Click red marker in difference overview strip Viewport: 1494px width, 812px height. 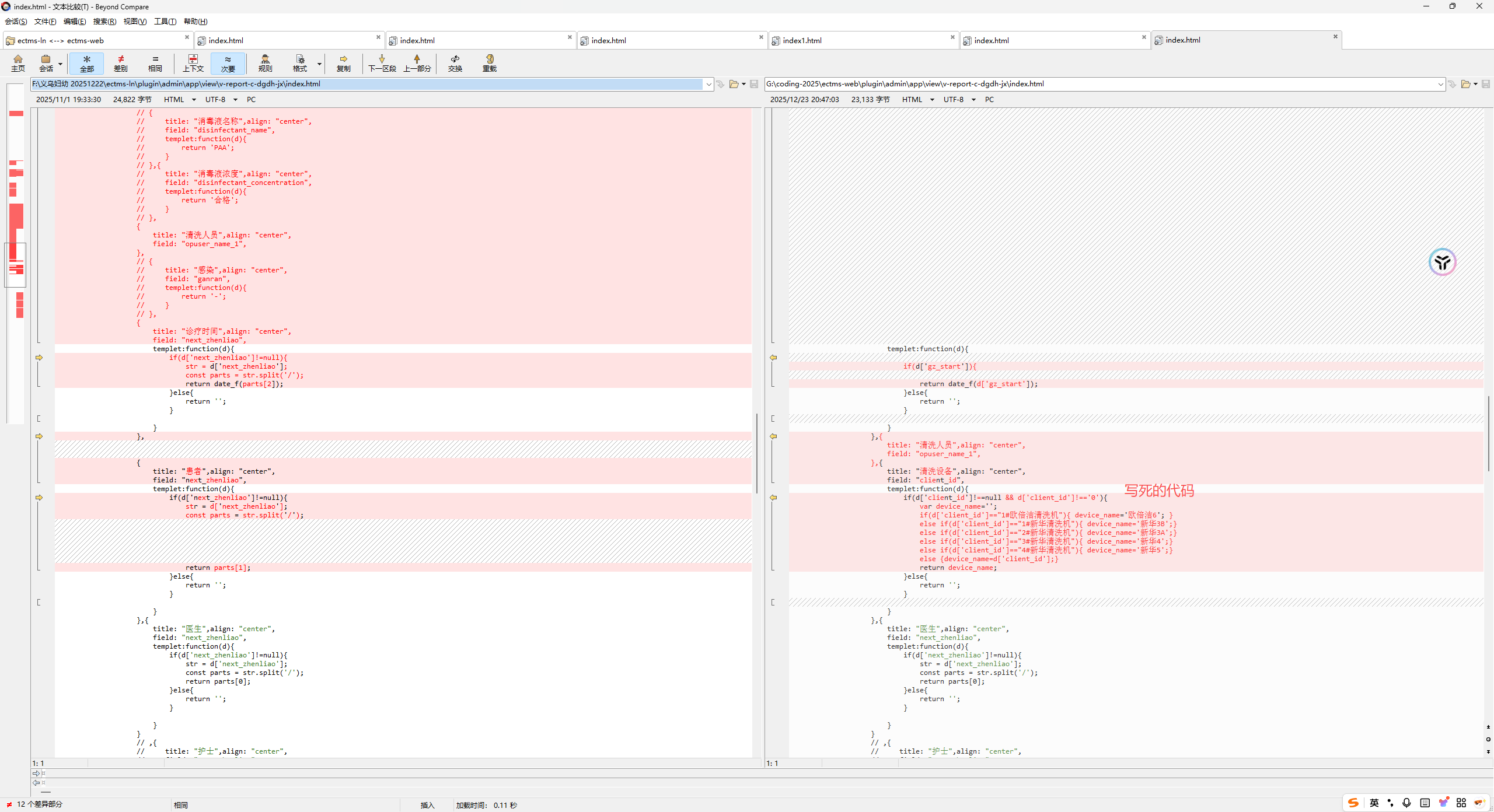pos(16,113)
